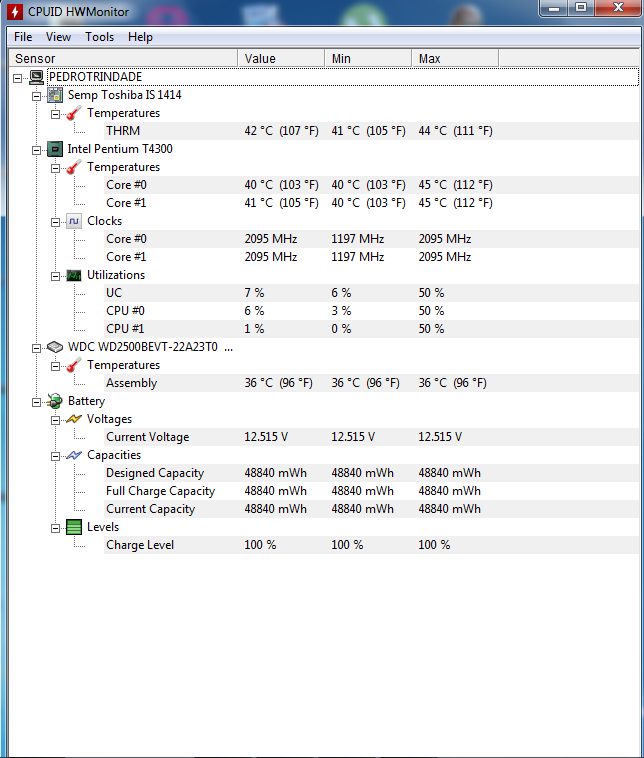644x758 pixels.
Task: Click the Value column header
Action: (281, 58)
